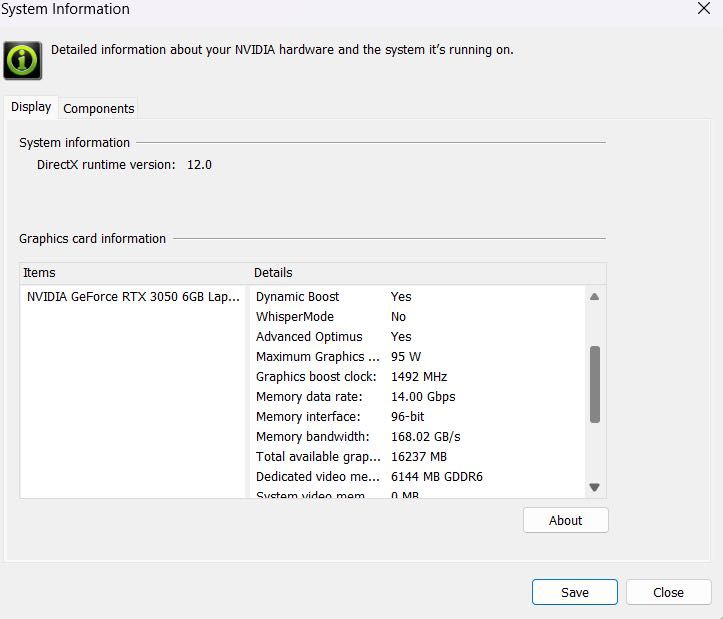Select NVIDIA GeForce RTX 3050 6GB item
The image size is (723, 619).
click(133, 297)
